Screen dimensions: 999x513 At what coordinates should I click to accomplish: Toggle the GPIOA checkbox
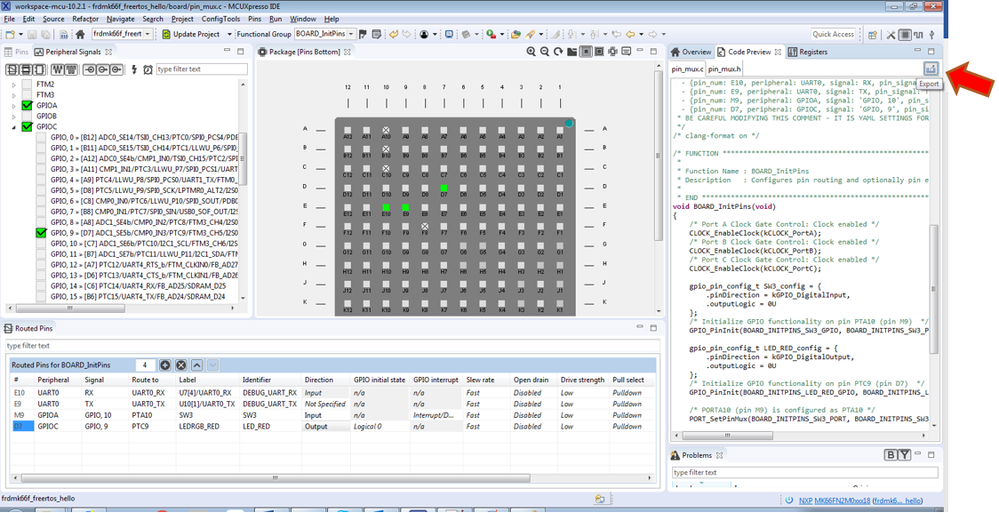[27, 105]
